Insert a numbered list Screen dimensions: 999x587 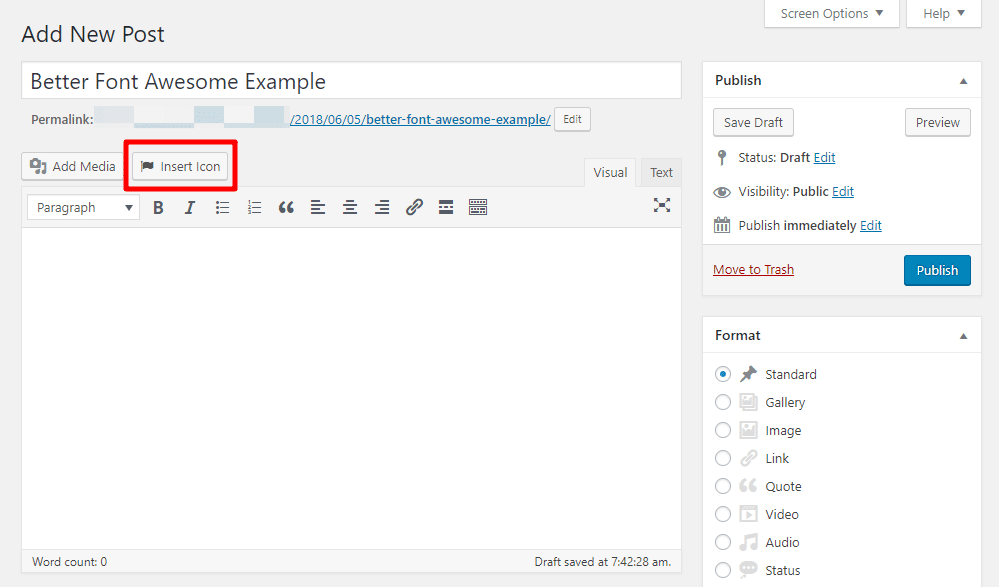pos(254,207)
